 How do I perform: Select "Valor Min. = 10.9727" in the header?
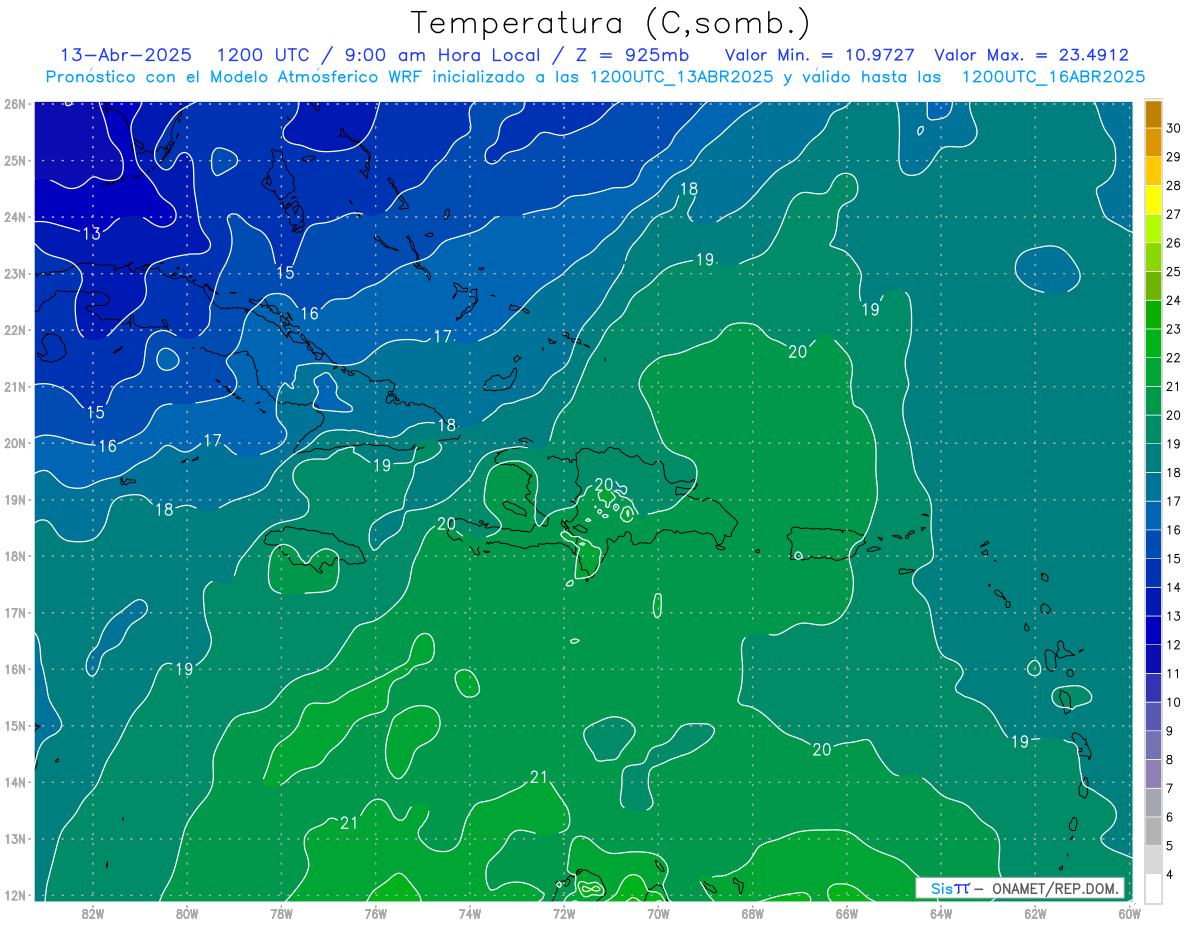[820, 55]
